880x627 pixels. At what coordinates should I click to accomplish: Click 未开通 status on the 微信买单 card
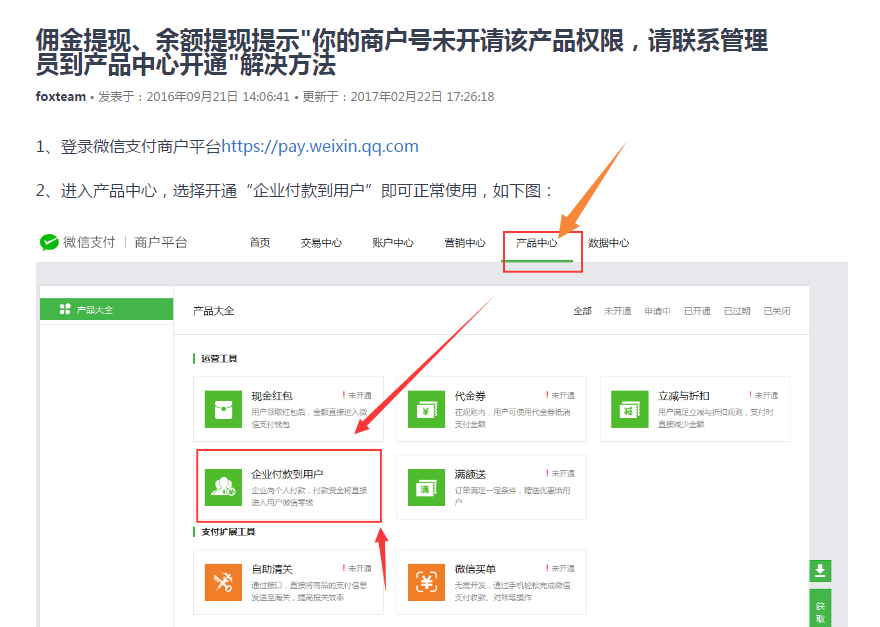point(560,569)
